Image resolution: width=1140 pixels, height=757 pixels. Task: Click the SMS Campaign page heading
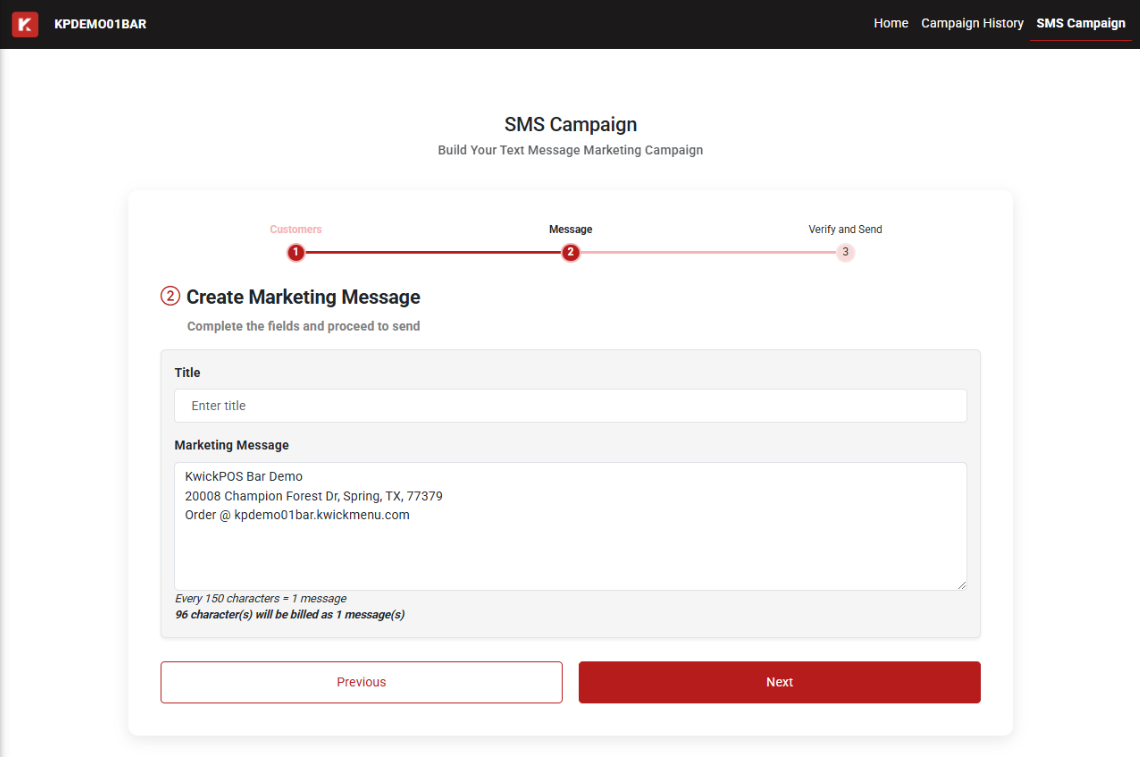click(x=571, y=124)
